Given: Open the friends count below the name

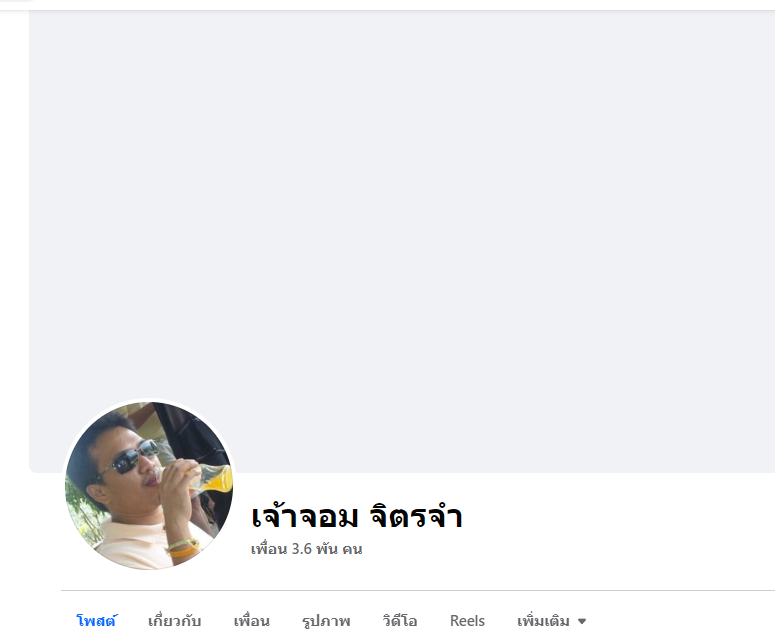Looking at the screenshot, I should (x=306, y=549).
